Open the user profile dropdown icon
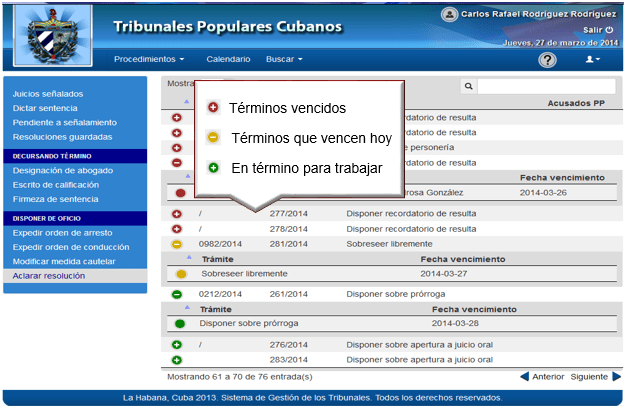 pos(593,60)
